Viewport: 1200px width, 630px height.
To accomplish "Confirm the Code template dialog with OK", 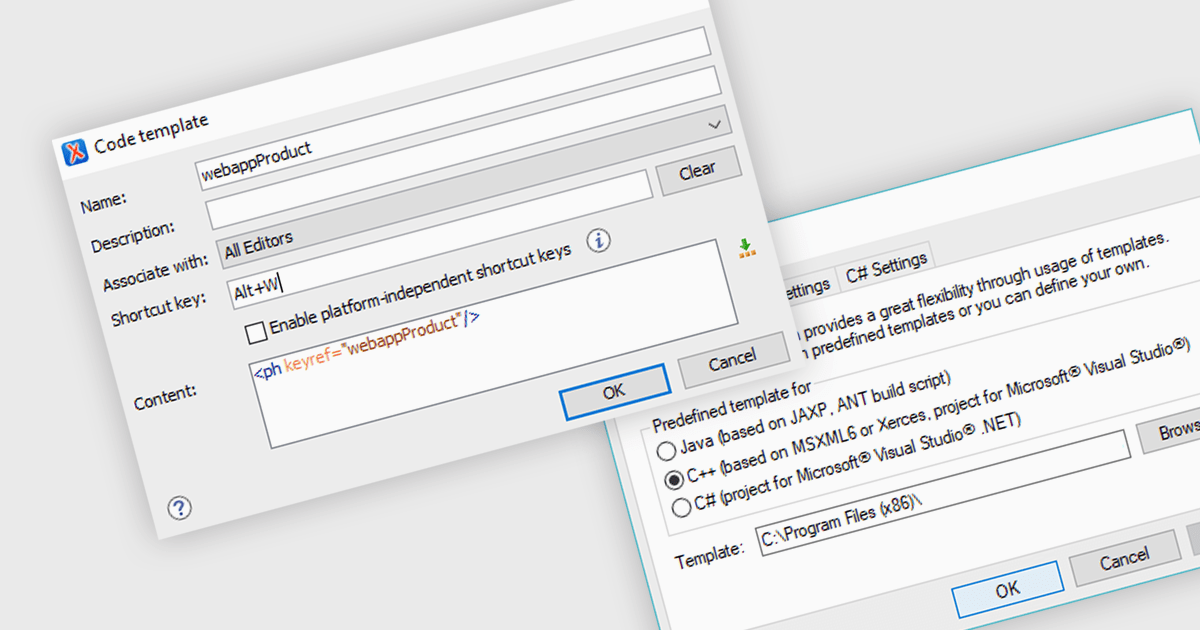I will pyautogui.click(x=614, y=392).
